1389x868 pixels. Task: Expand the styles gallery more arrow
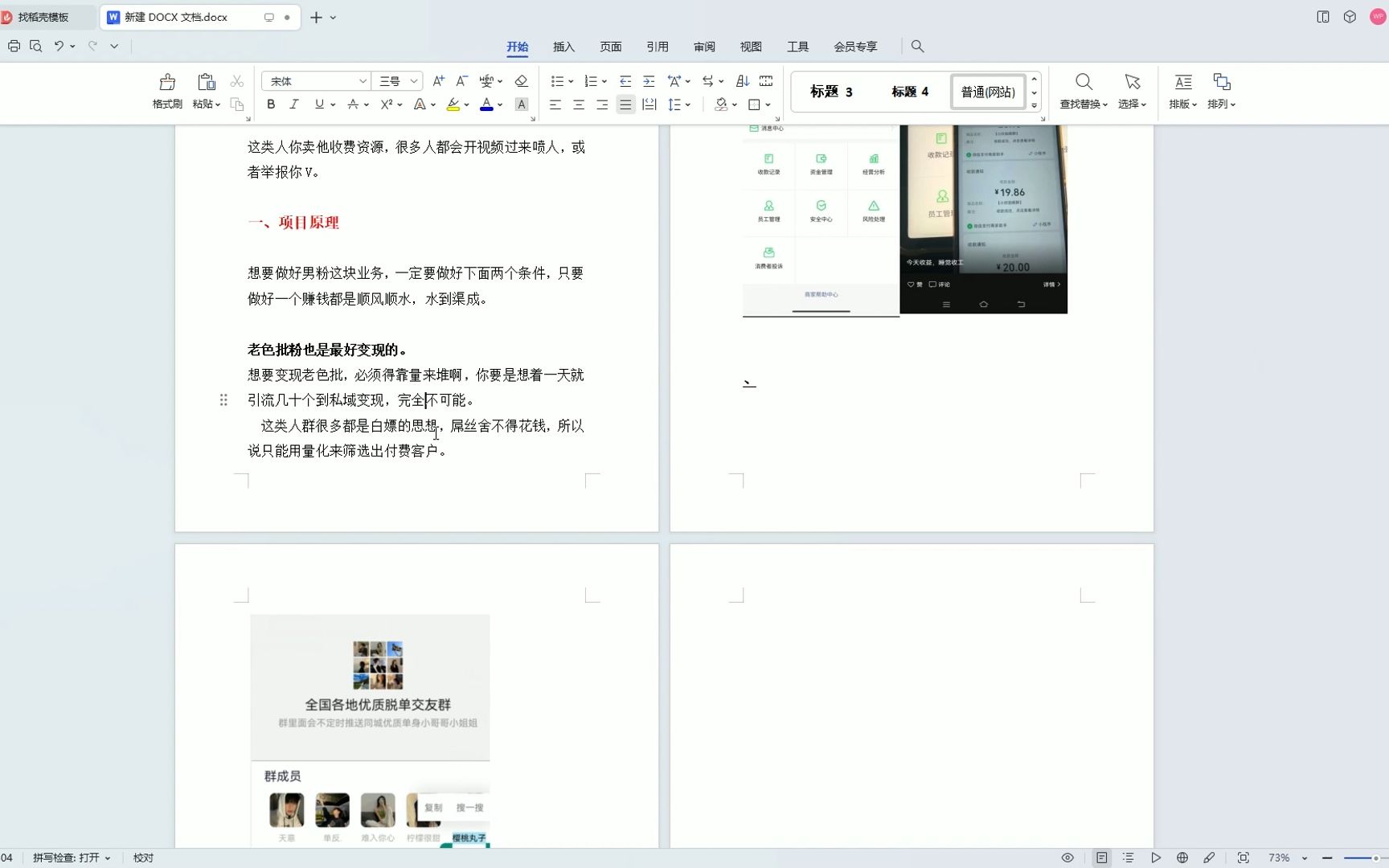click(x=1034, y=106)
